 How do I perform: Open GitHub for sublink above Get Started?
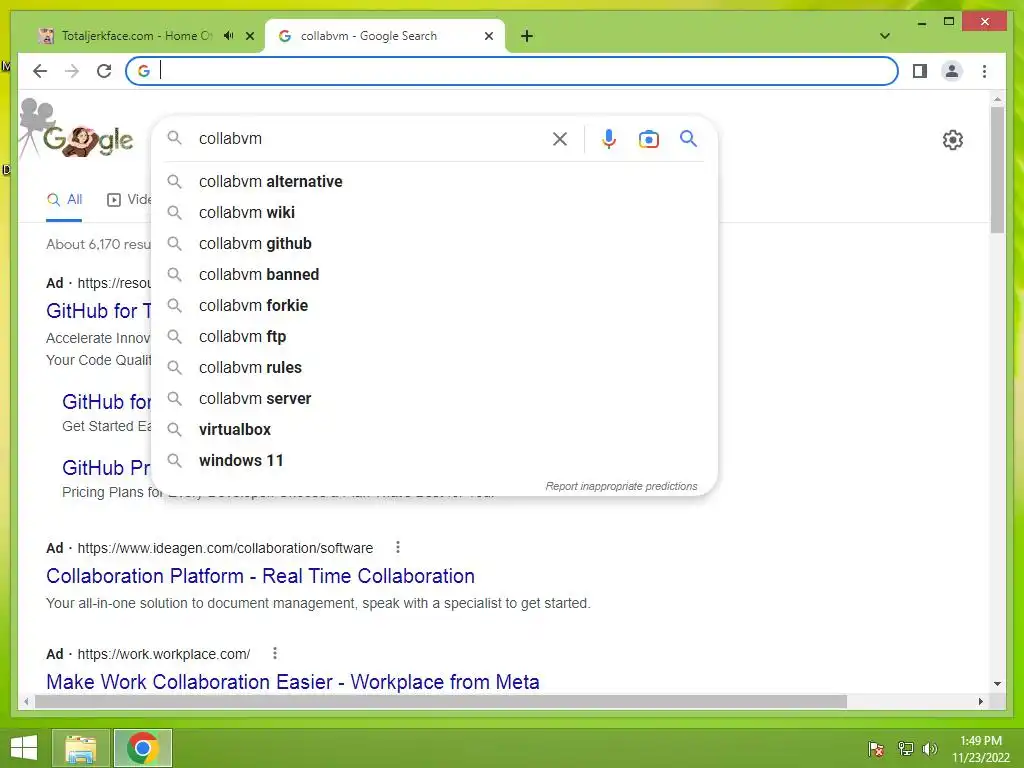[x=106, y=402]
